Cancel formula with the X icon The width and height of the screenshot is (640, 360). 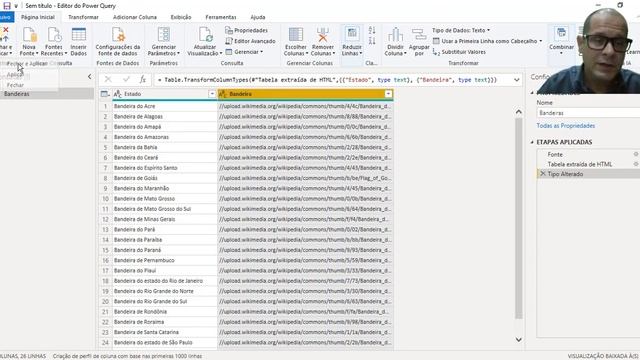(x=108, y=80)
